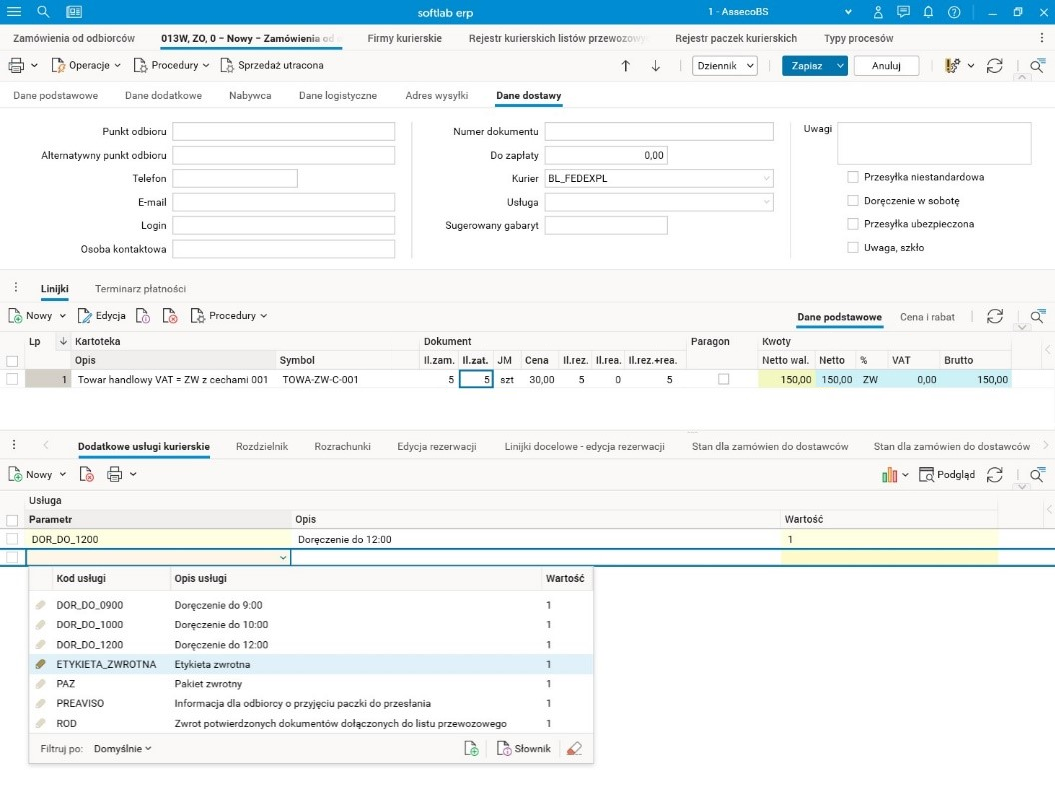Click the Zapisz button

(807, 66)
